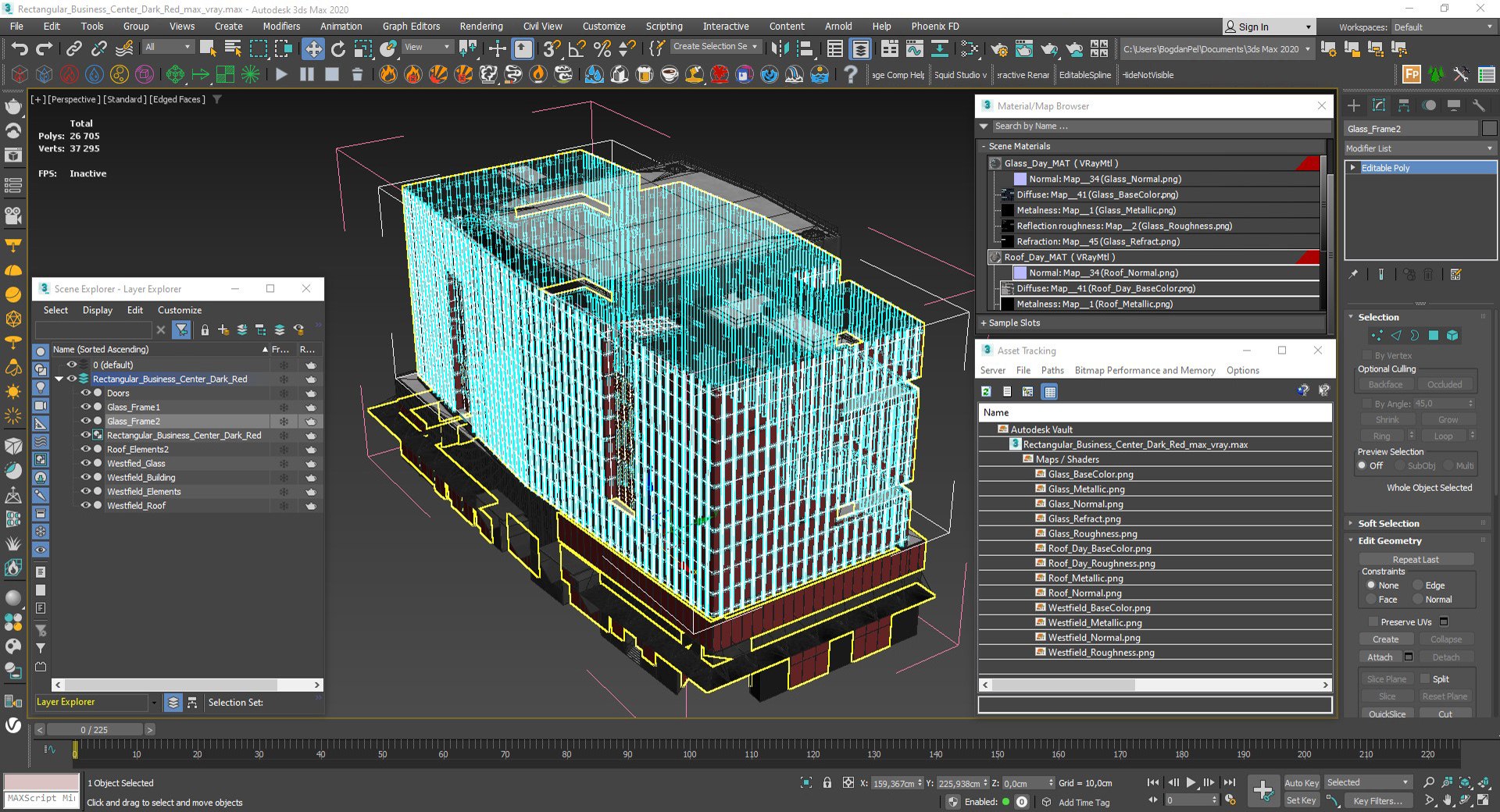This screenshot has height=812, width=1500.
Task: Play the animation in the timeline controls
Action: (1191, 782)
